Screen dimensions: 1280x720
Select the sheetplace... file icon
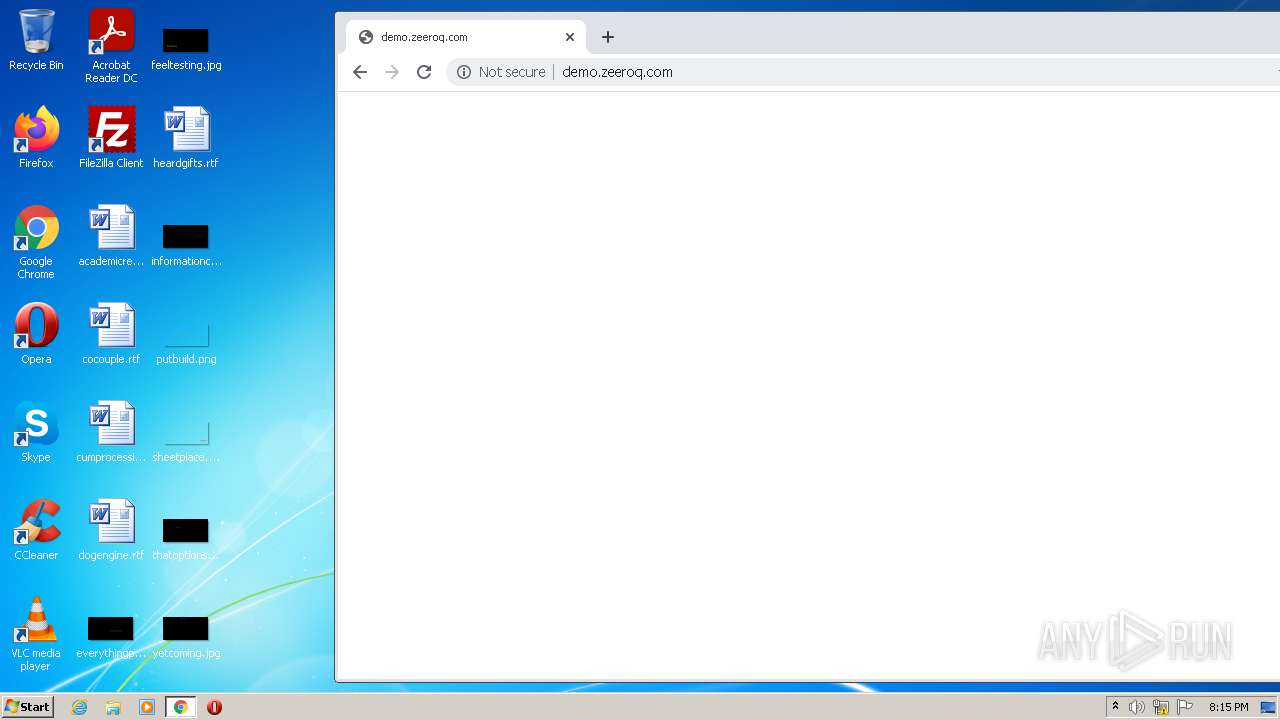click(186, 440)
